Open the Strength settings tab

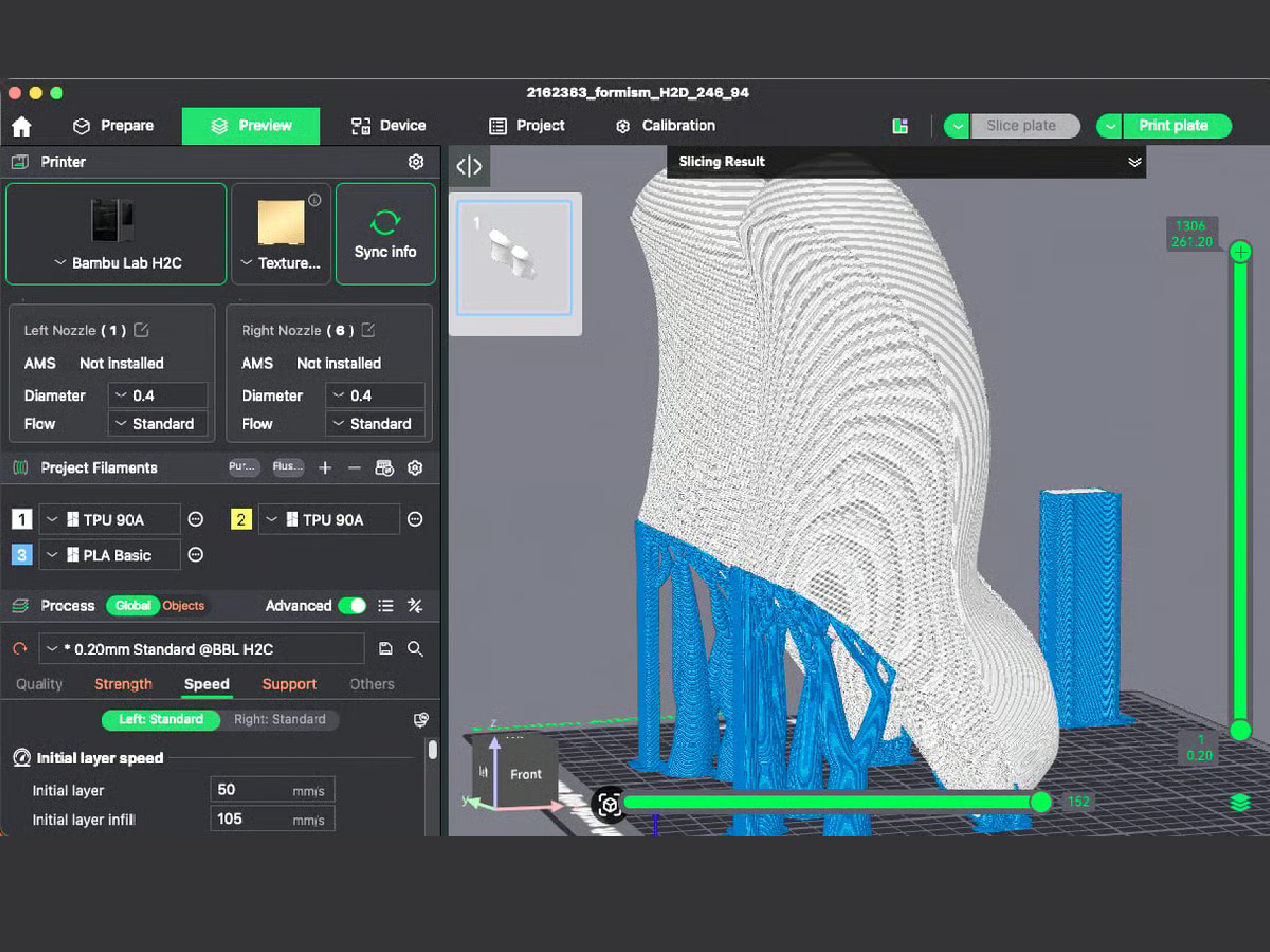[x=123, y=684]
